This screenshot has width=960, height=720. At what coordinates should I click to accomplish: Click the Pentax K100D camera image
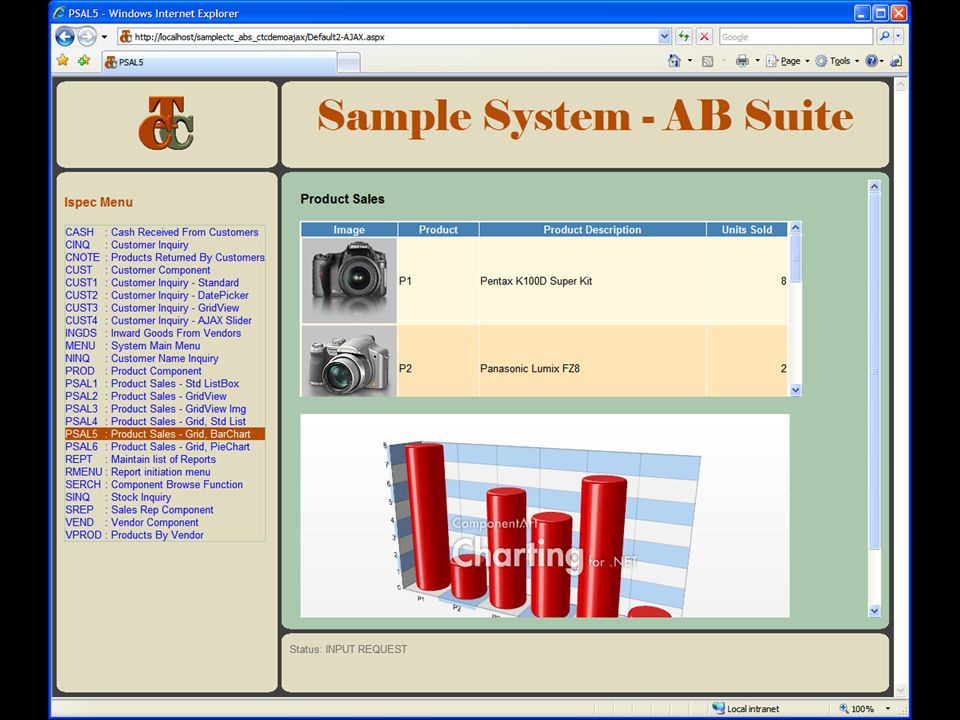[349, 281]
